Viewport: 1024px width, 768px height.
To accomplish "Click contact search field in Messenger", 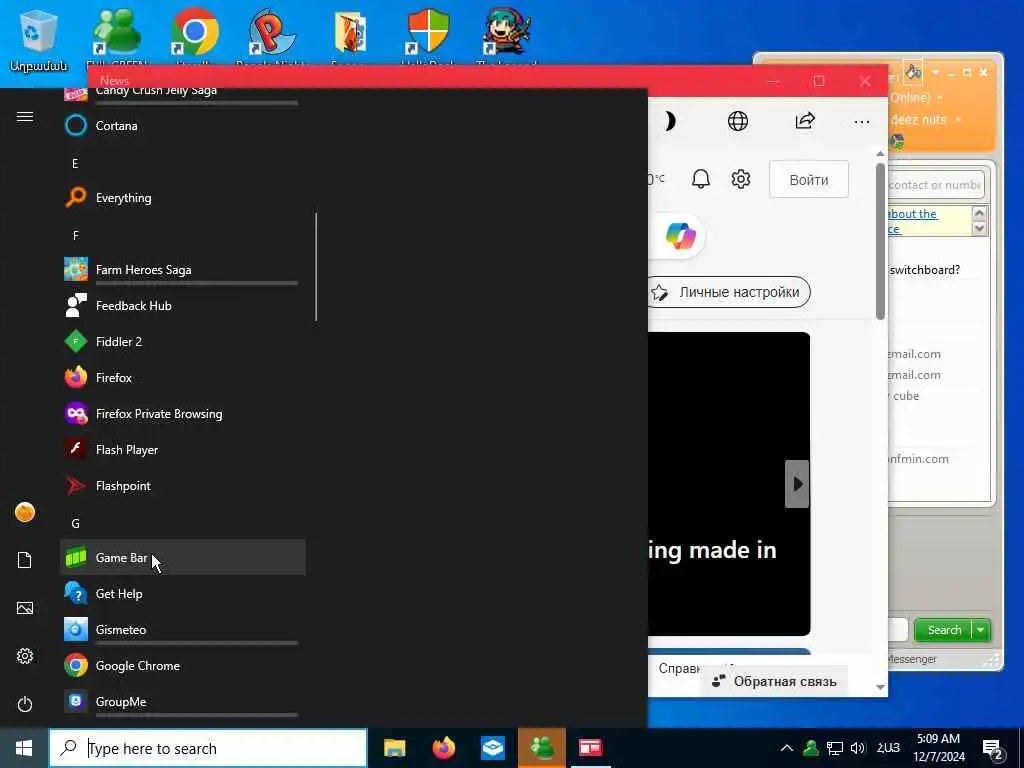I will point(935,185).
